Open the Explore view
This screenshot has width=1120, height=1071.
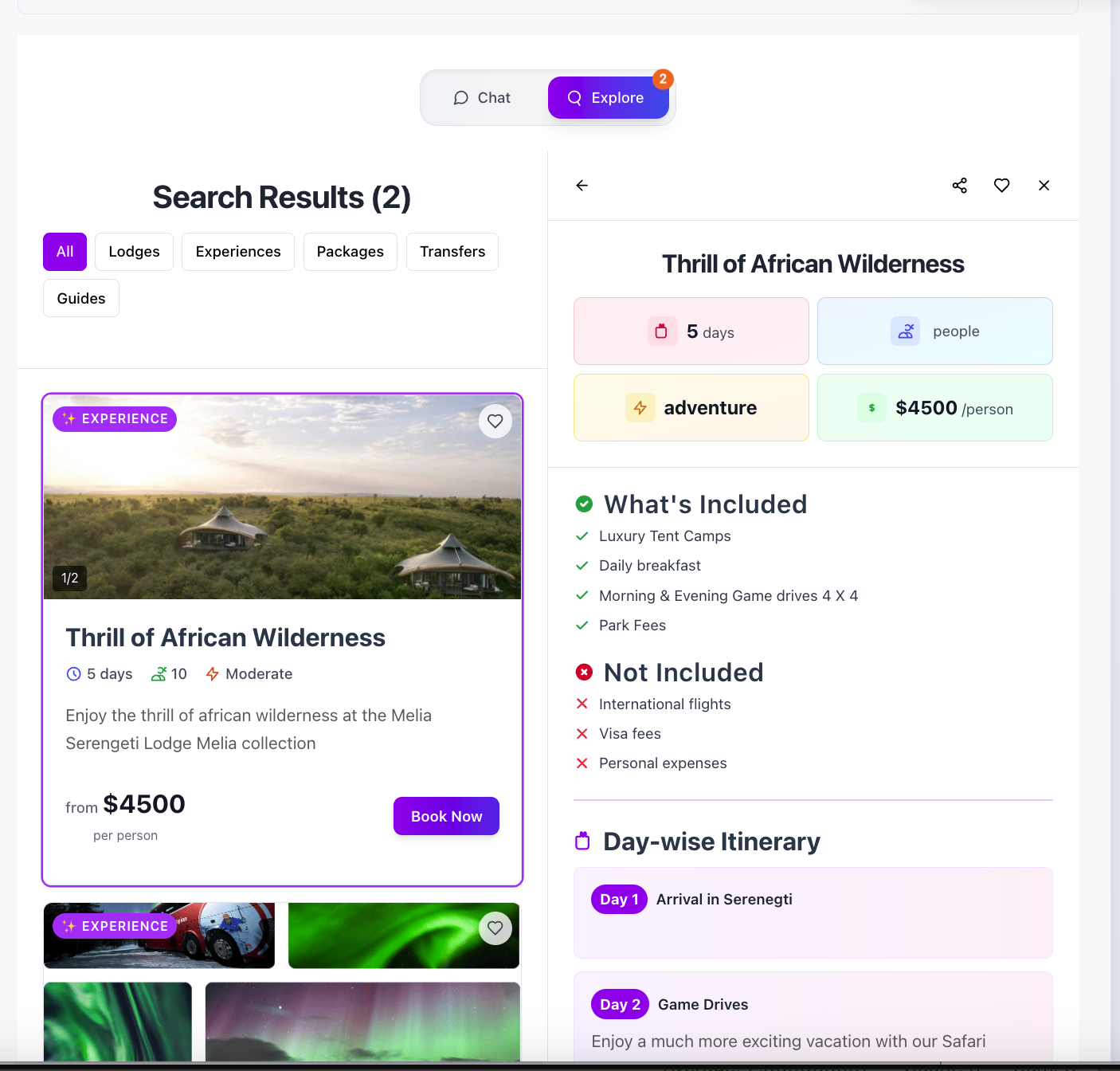pos(608,97)
